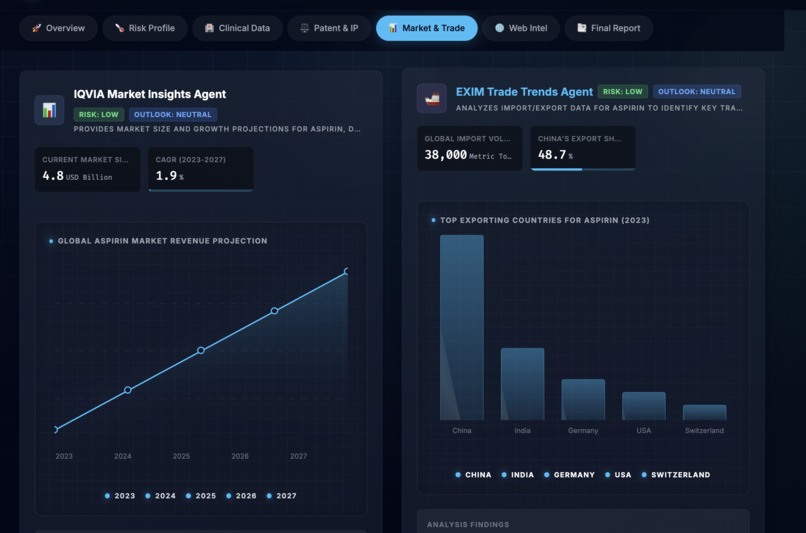Click the globe icon on Web Intel
The image size is (806, 533).
click(499, 28)
